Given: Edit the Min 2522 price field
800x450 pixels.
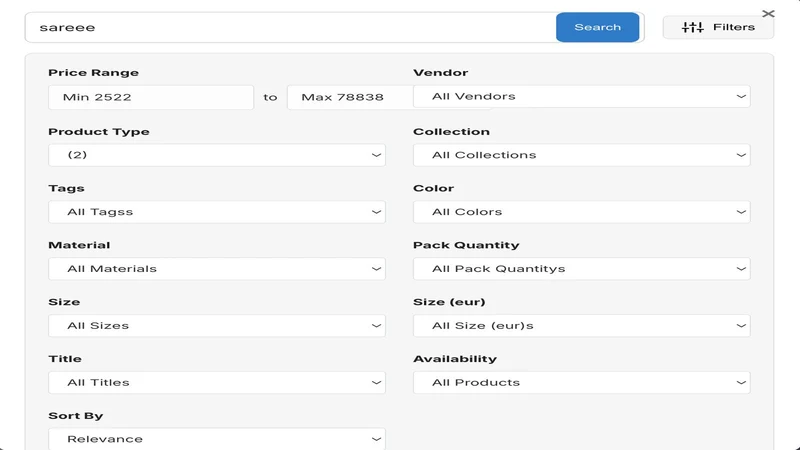Looking at the screenshot, I should [151, 97].
